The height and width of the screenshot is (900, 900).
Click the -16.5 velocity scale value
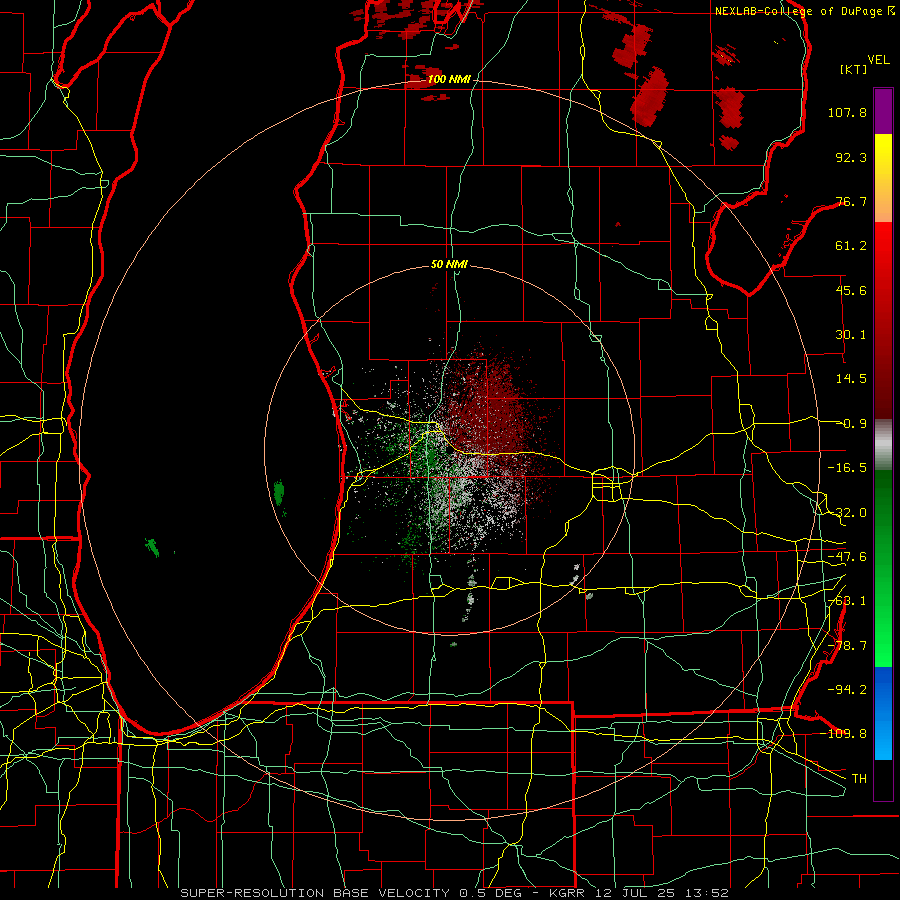pos(847,468)
